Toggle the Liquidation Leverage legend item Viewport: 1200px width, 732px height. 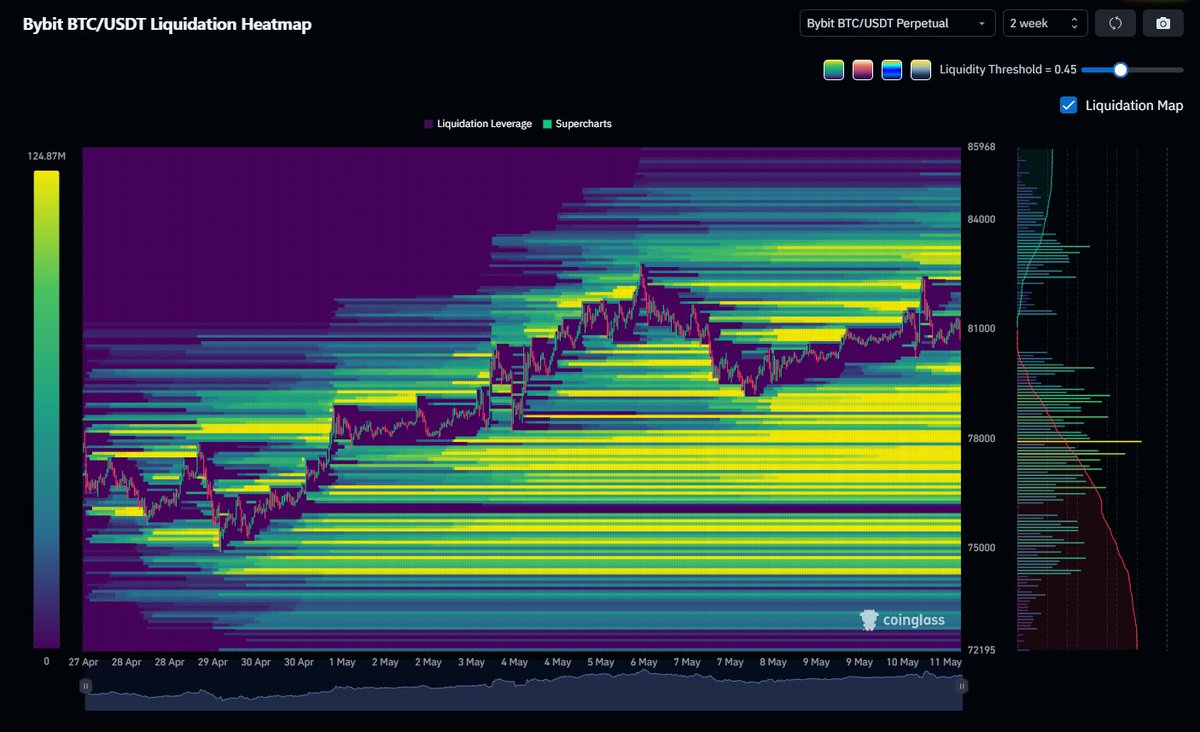(x=477, y=124)
